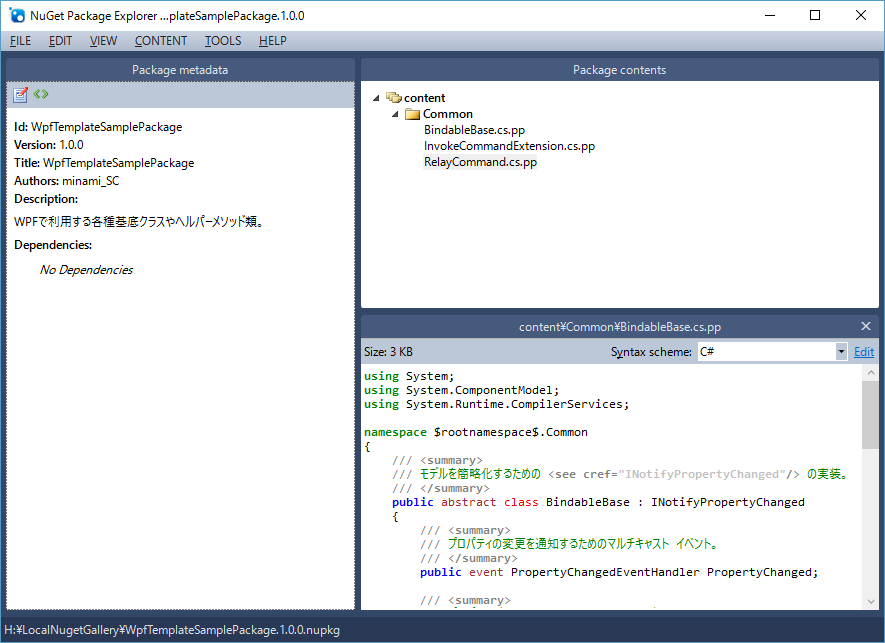
Task: Click the Size: 3 KB label
Action: [x=388, y=352]
